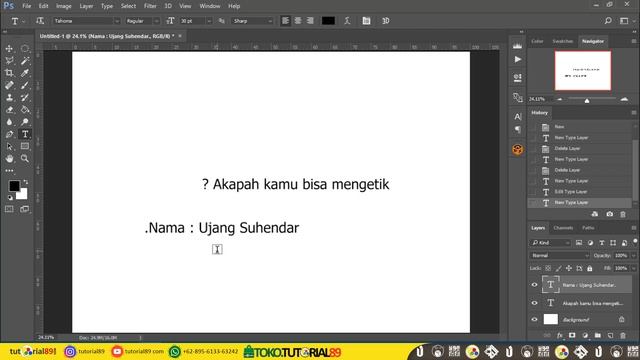Toggle lock transparent pixels
Image resolution: width=640 pixels, height=360 pixels.
548,268
